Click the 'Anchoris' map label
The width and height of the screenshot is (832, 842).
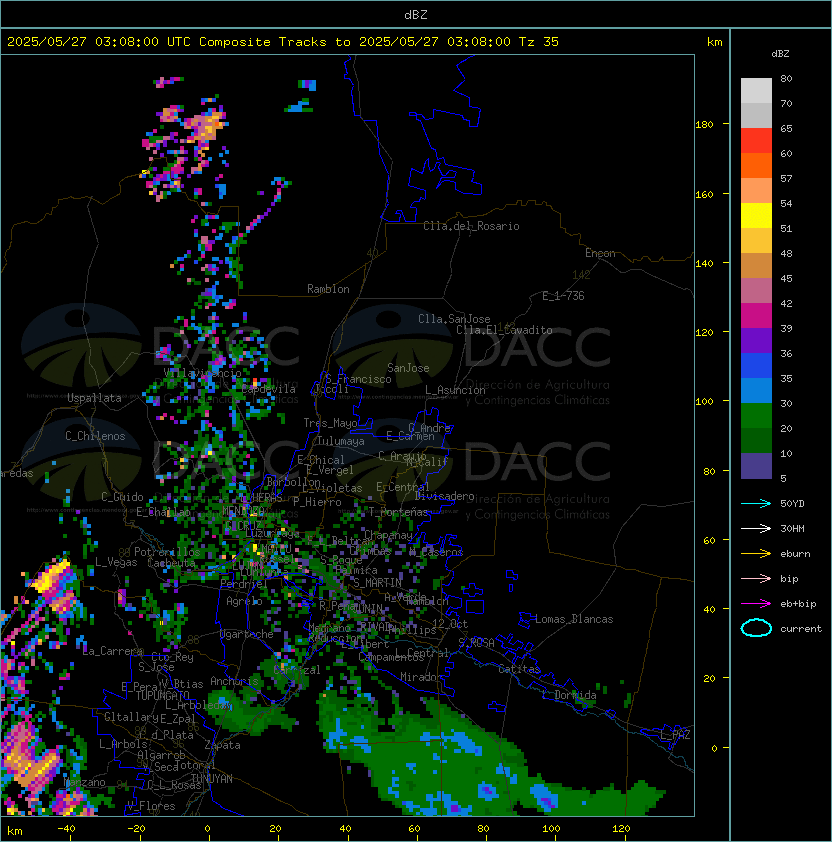[234, 681]
